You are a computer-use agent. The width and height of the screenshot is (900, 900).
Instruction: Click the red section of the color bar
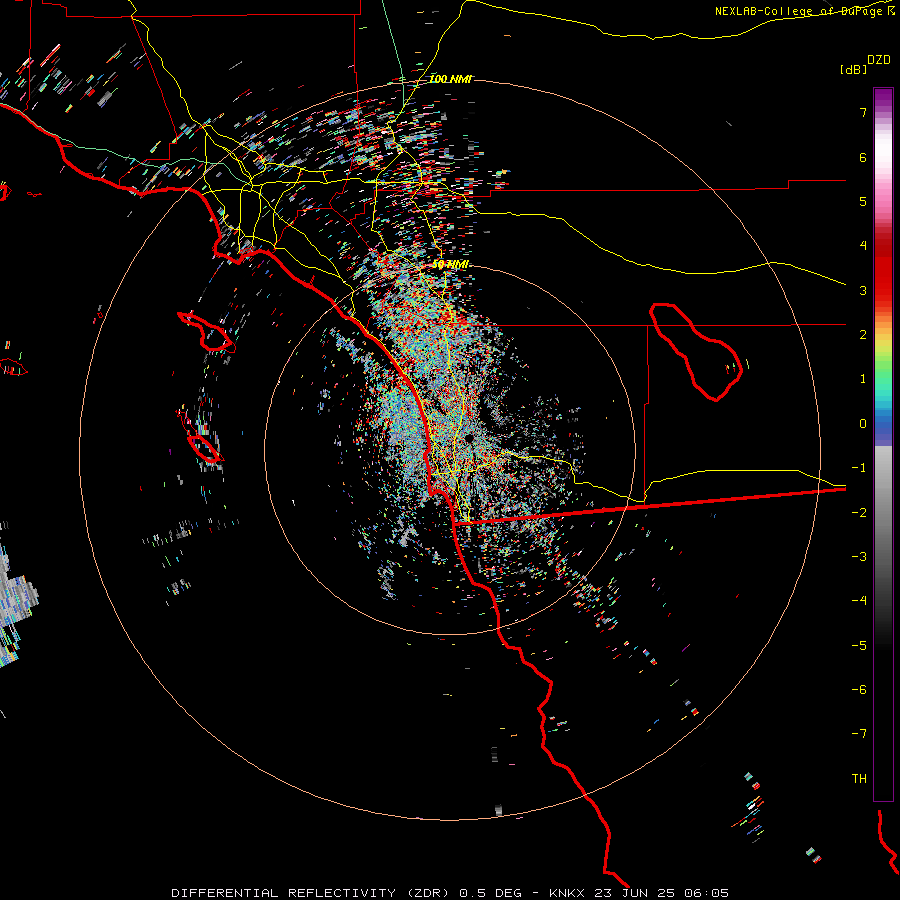click(x=883, y=270)
